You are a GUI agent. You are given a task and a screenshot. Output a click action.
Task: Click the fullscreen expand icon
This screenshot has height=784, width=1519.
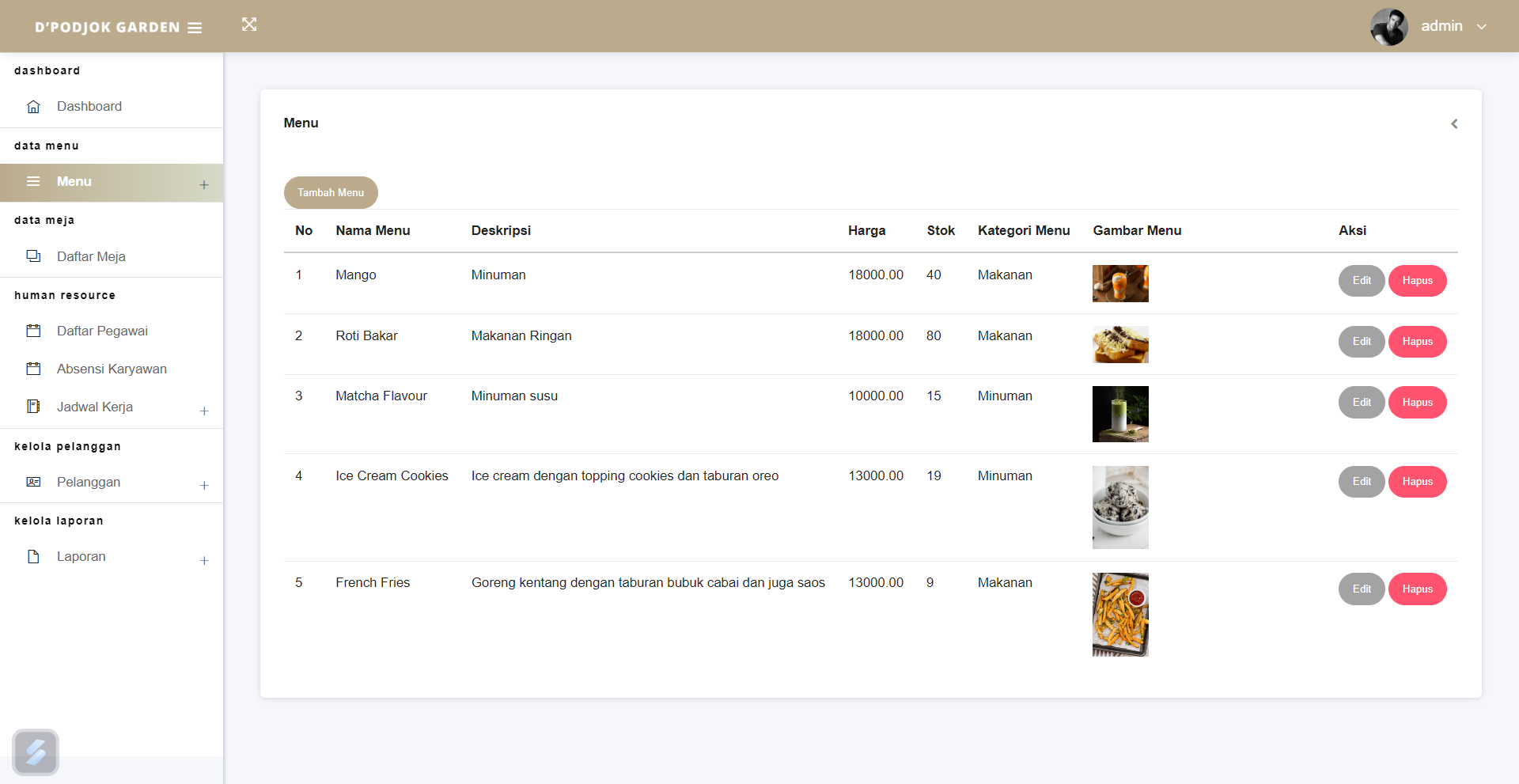click(x=249, y=25)
